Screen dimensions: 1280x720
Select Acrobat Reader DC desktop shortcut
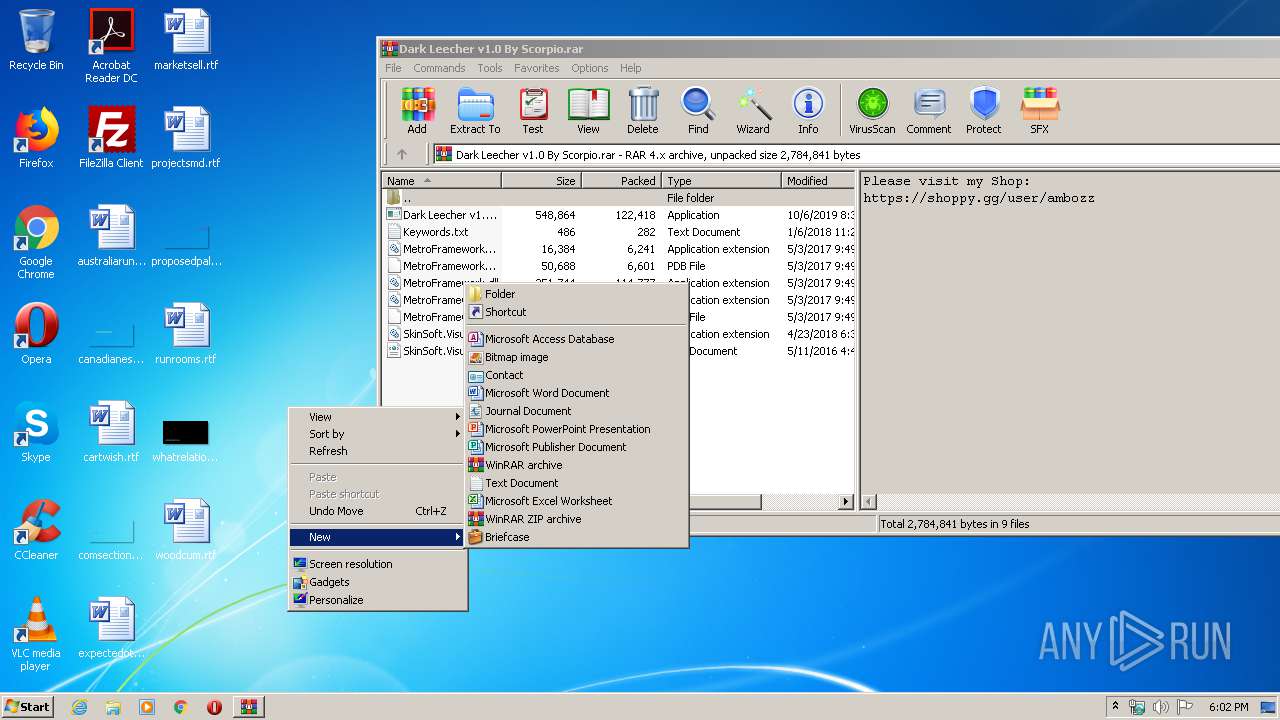coord(111,46)
